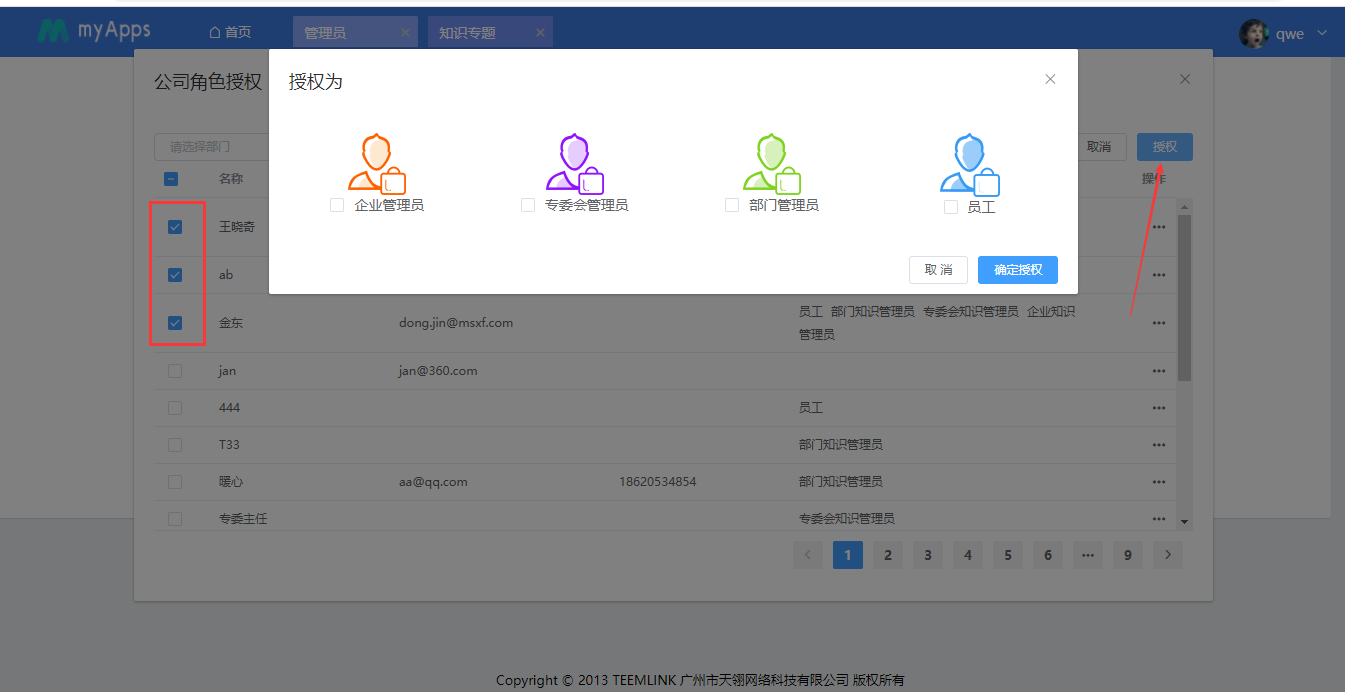Image resolution: width=1345 pixels, height=692 pixels.
Task: Click the user list vertical scrollbar
Action: pos(1184,300)
